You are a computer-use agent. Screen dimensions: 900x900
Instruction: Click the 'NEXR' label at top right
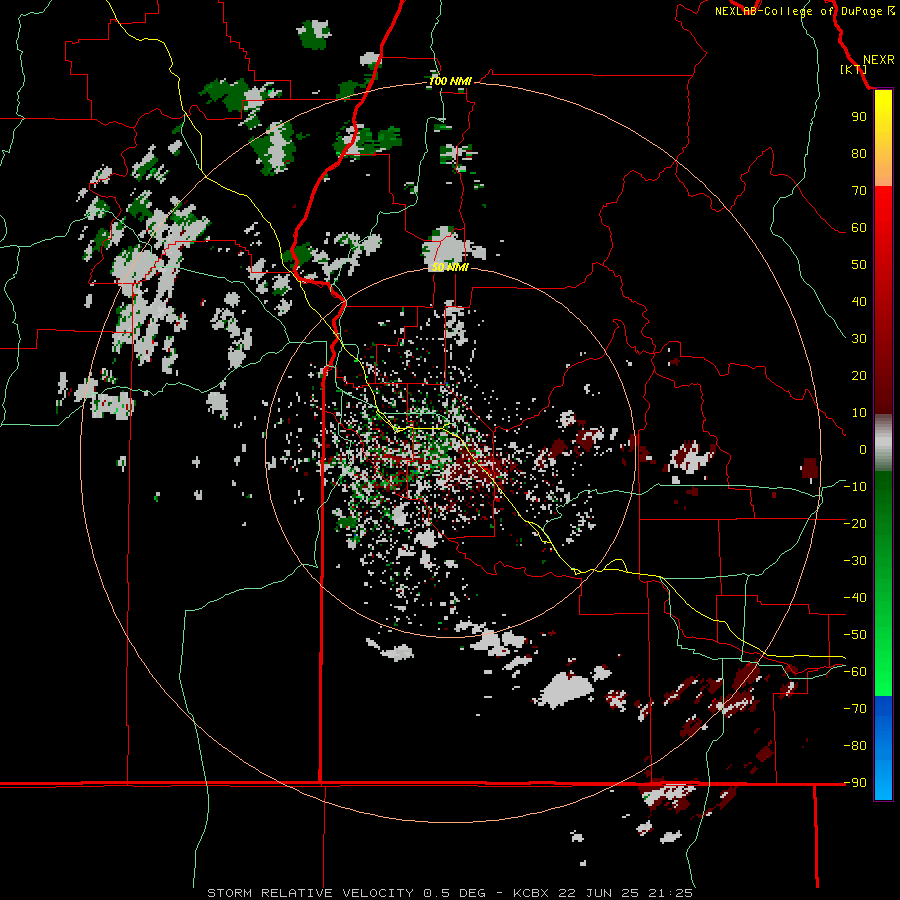[x=879, y=60]
